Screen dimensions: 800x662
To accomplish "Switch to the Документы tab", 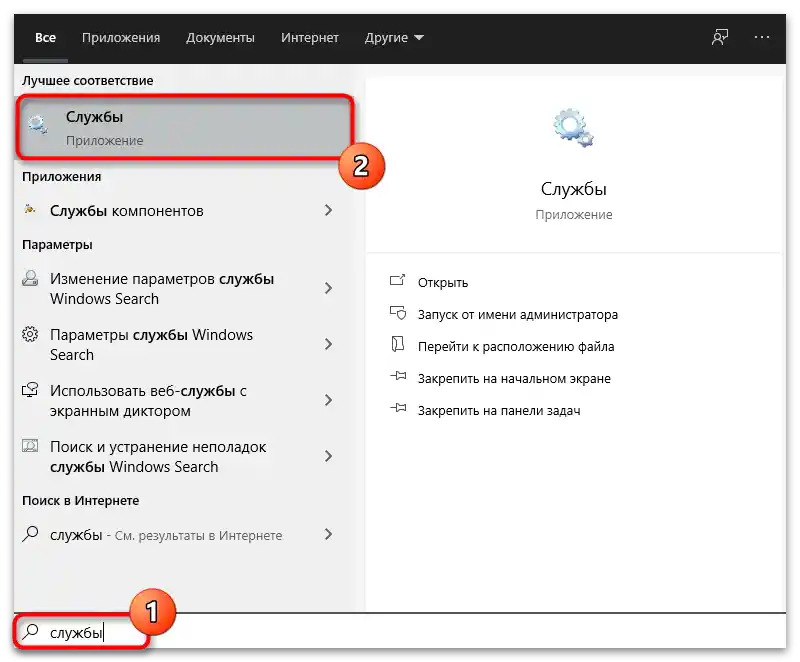I will (x=220, y=38).
